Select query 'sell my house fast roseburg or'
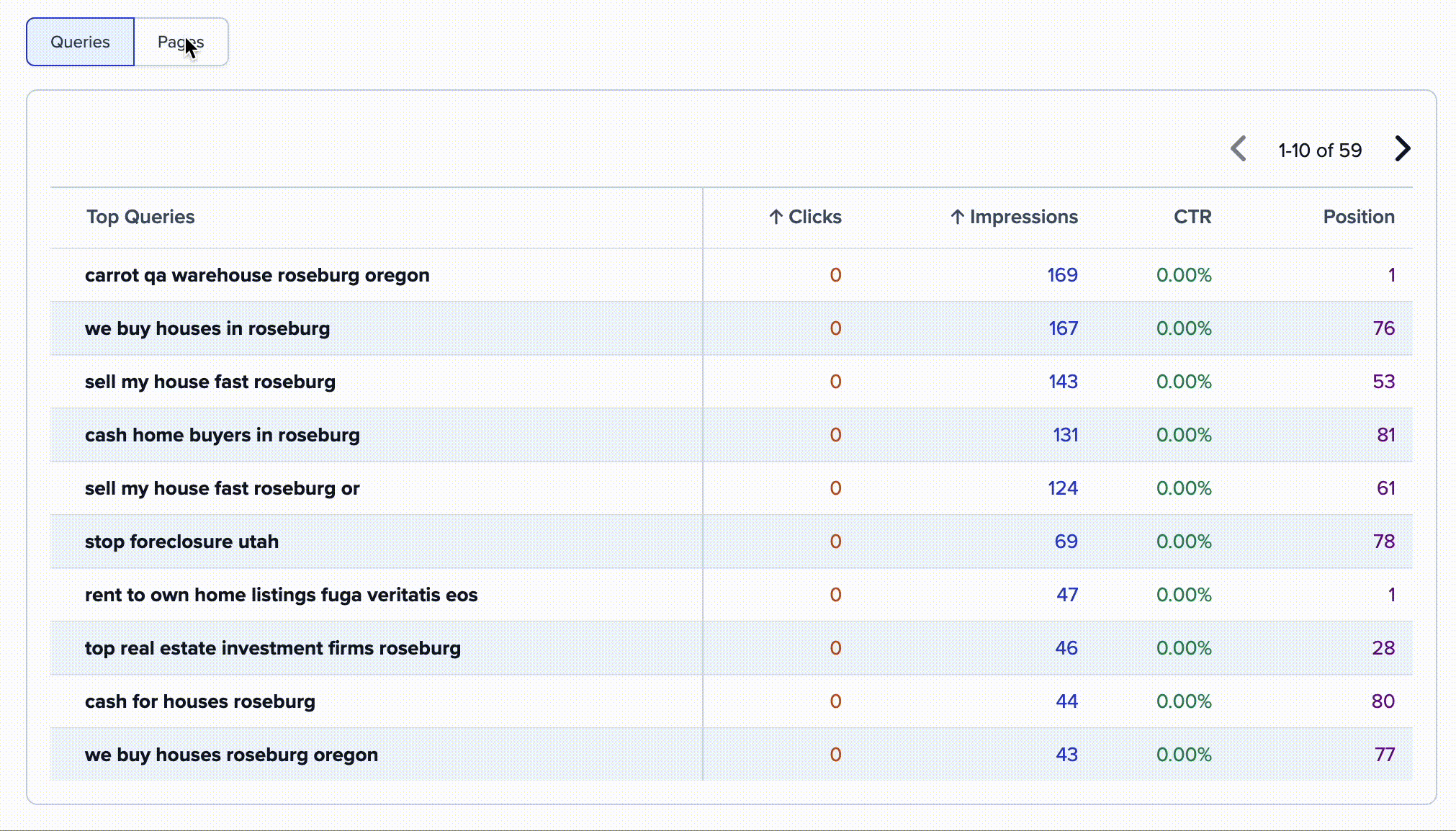1456x831 pixels. [x=223, y=488]
